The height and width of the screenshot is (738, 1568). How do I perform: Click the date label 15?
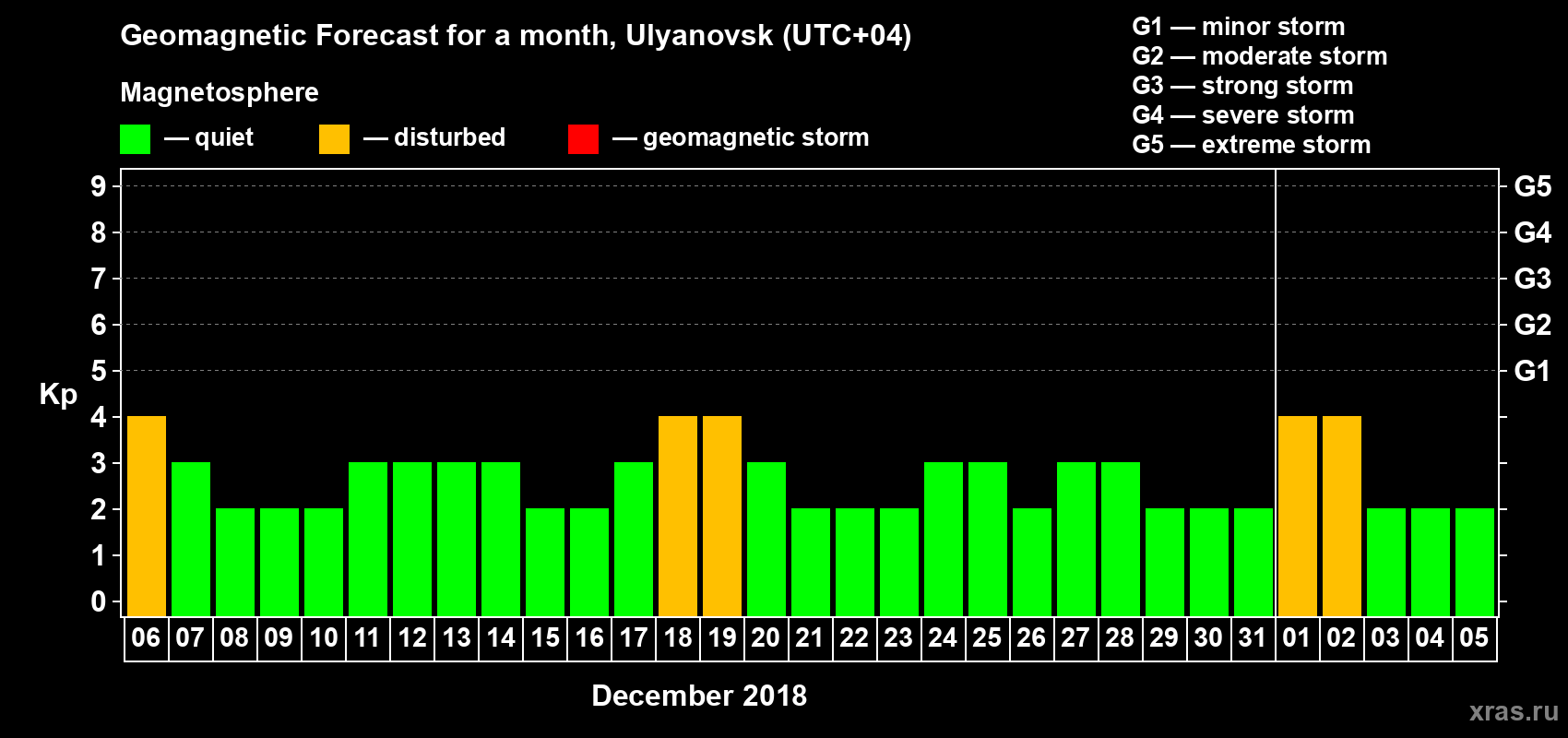click(x=544, y=637)
